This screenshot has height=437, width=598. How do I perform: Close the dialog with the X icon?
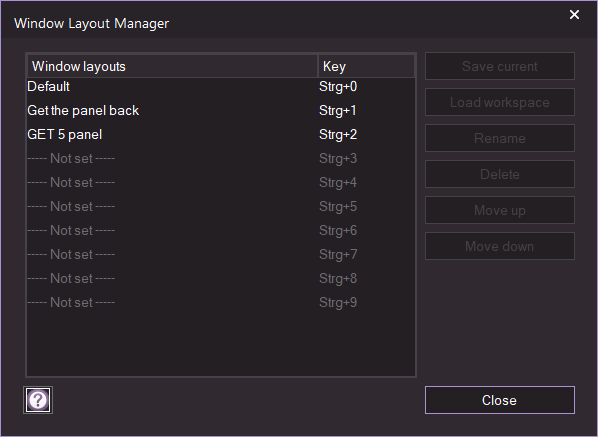(574, 15)
